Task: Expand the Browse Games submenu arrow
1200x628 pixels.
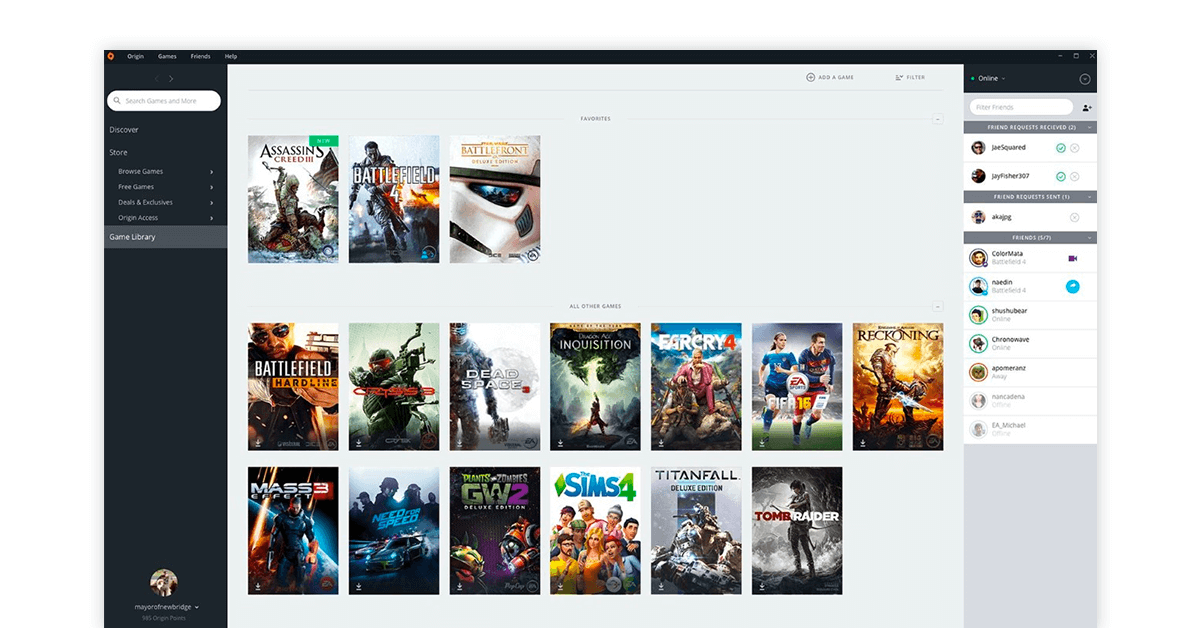Action: click(212, 171)
